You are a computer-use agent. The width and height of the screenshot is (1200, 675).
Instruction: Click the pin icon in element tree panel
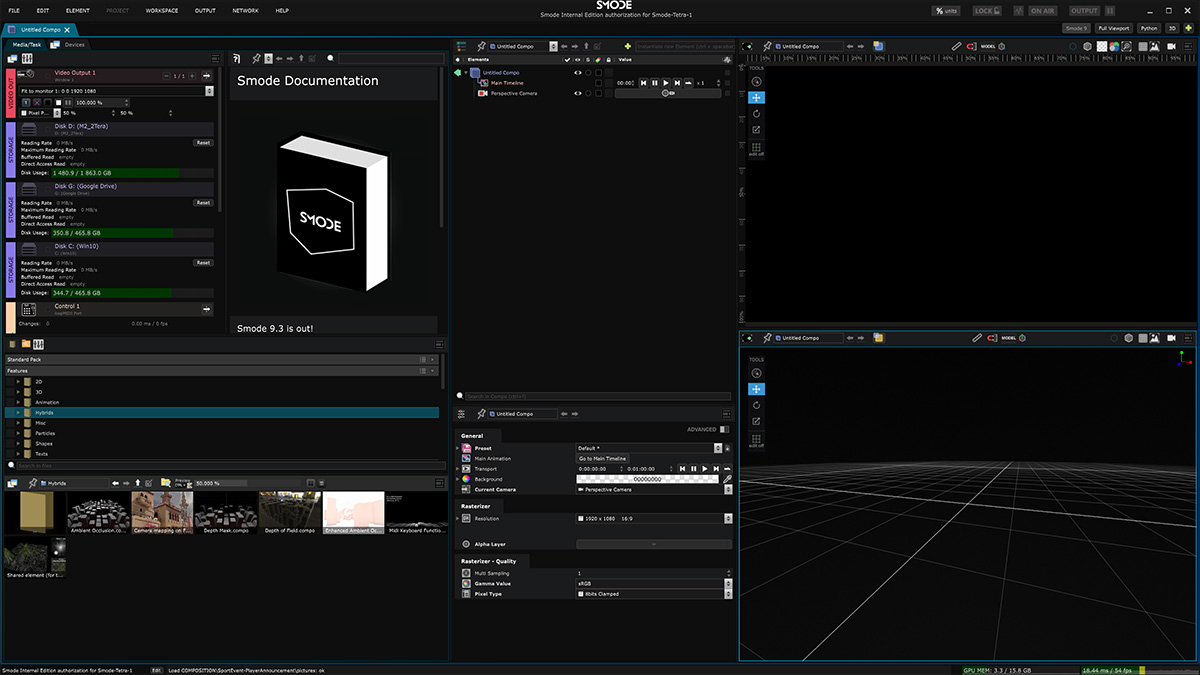(481, 46)
